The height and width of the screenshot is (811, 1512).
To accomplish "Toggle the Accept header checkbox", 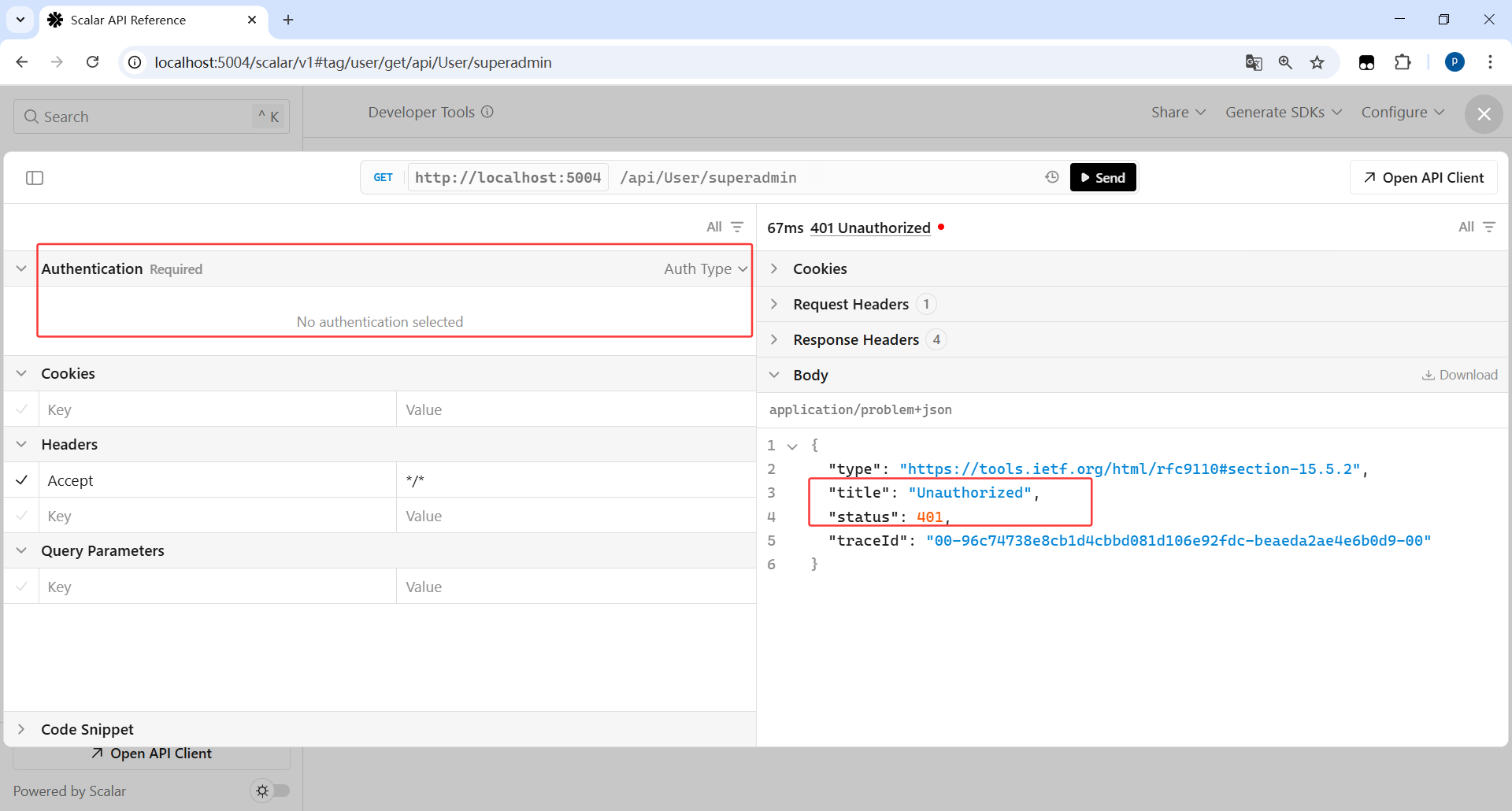I will (x=22, y=480).
